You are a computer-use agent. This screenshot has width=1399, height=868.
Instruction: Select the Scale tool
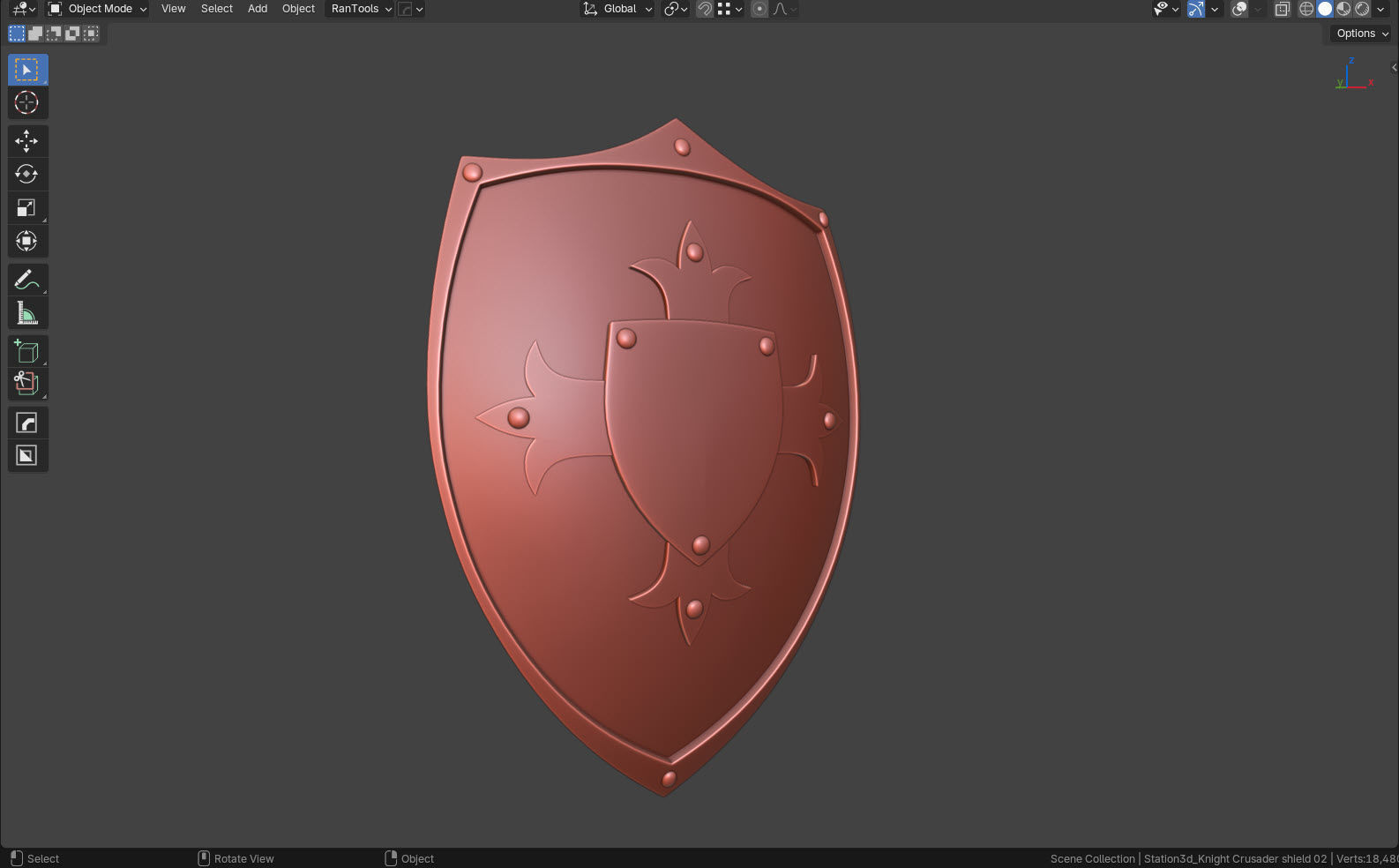coord(27,208)
